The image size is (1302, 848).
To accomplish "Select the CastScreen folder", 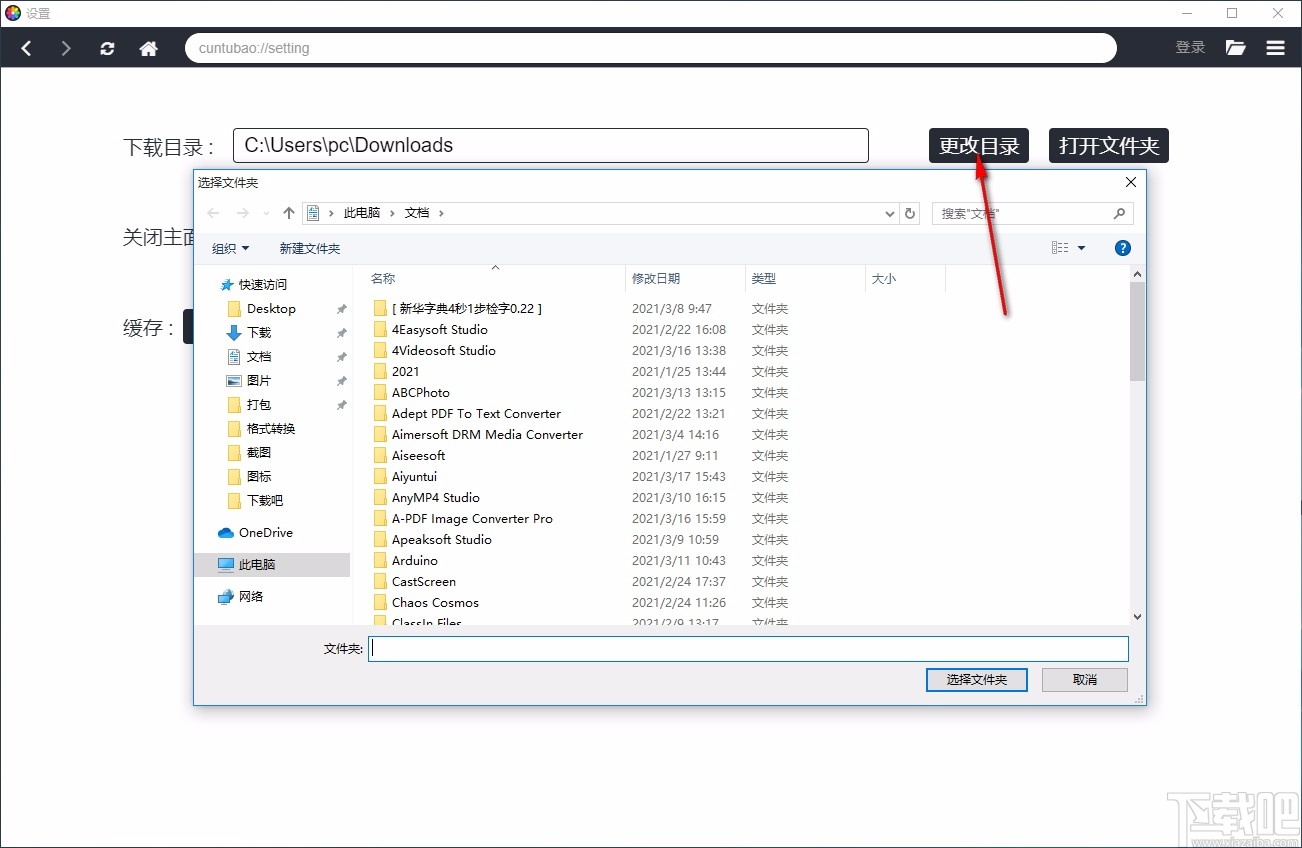I will click(x=424, y=582).
